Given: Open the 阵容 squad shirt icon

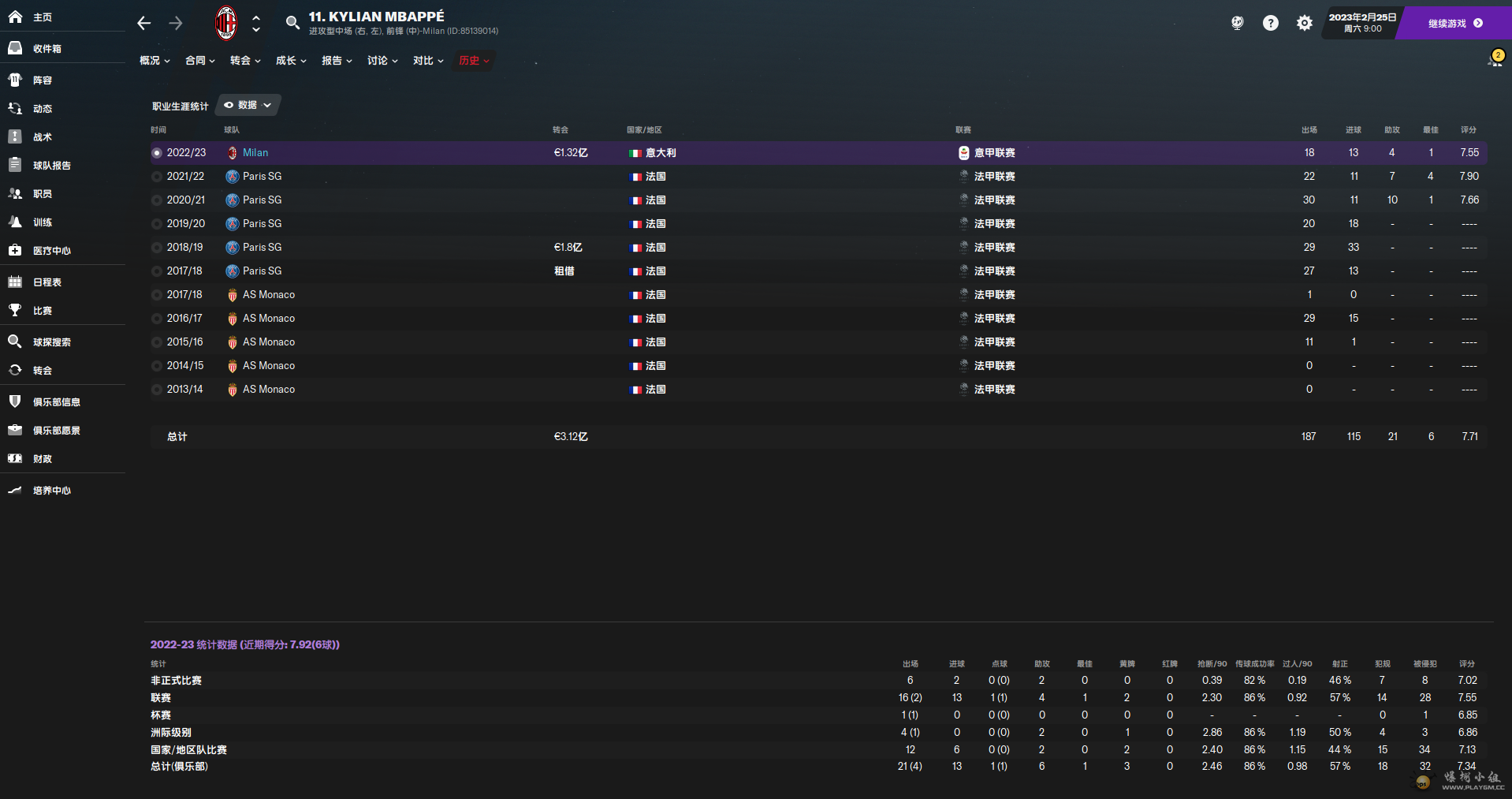Looking at the screenshot, I should pyautogui.click(x=15, y=80).
